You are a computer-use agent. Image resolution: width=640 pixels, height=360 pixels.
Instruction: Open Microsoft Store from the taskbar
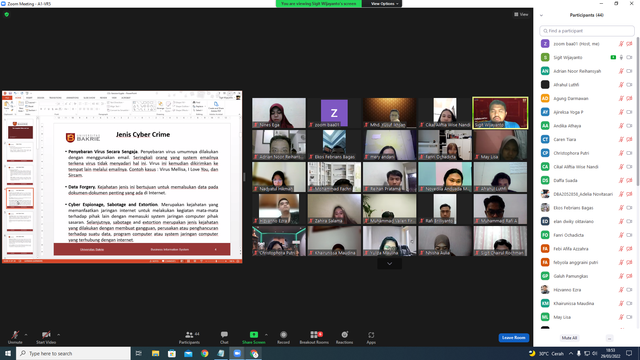pyautogui.click(x=172, y=353)
